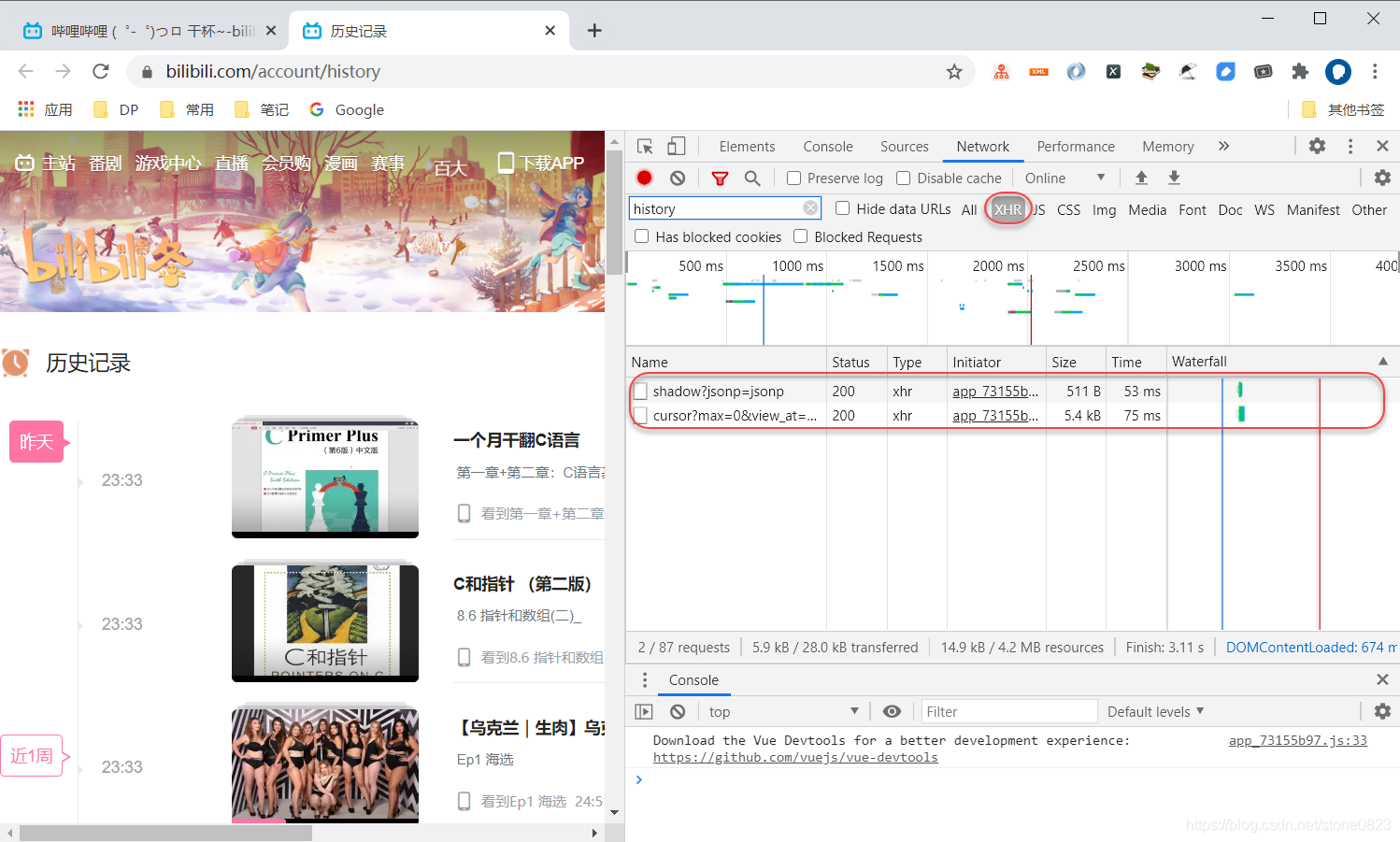This screenshot has height=842, width=1400.
Task: Go back with the browser back arrow
Action: coord(25,71)
